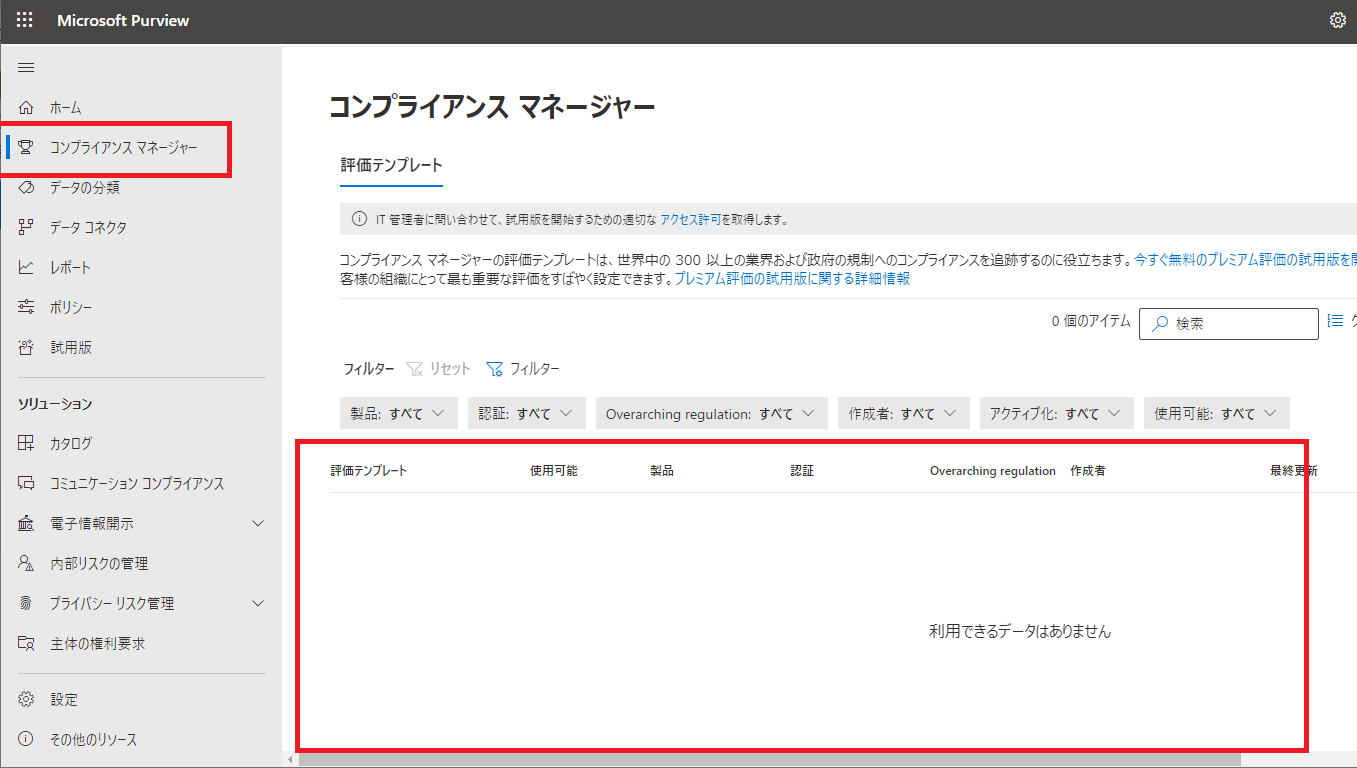Viewport: 1357px width, 768px height.
Task: Click 利用できるデータはありません message
Action: 1020,631
